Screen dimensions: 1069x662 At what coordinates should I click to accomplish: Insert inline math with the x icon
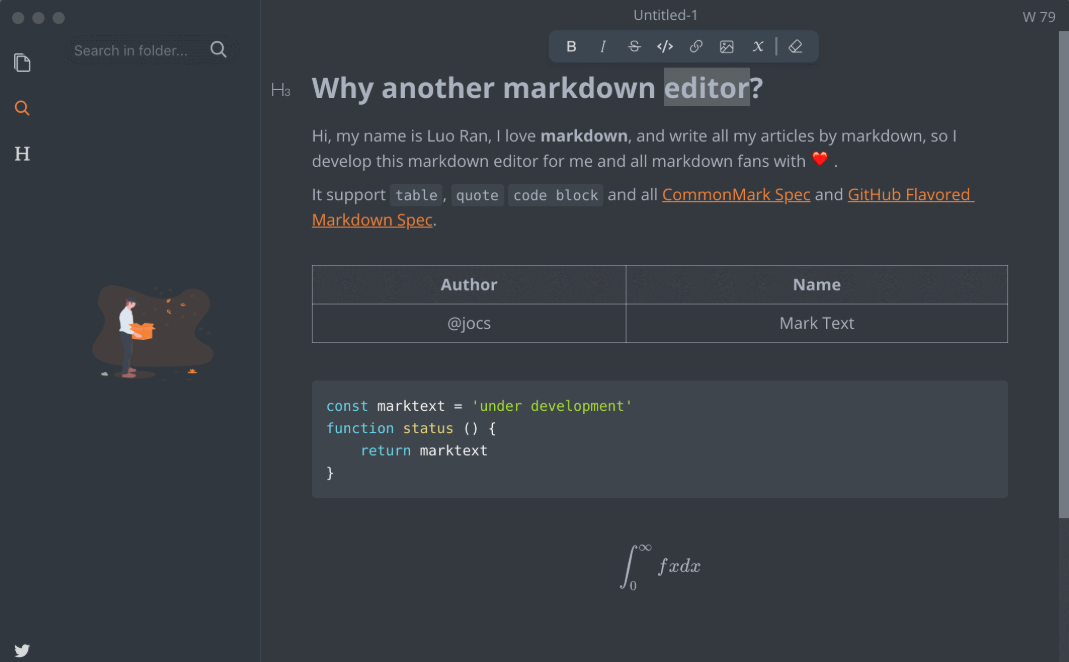tap(757, 46)
